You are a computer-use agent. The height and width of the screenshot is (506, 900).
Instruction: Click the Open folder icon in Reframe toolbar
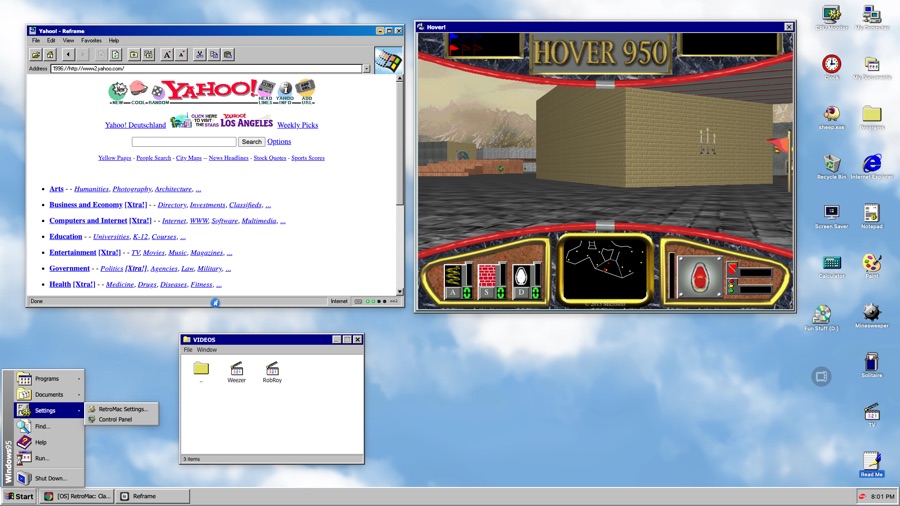click(36, 55)
